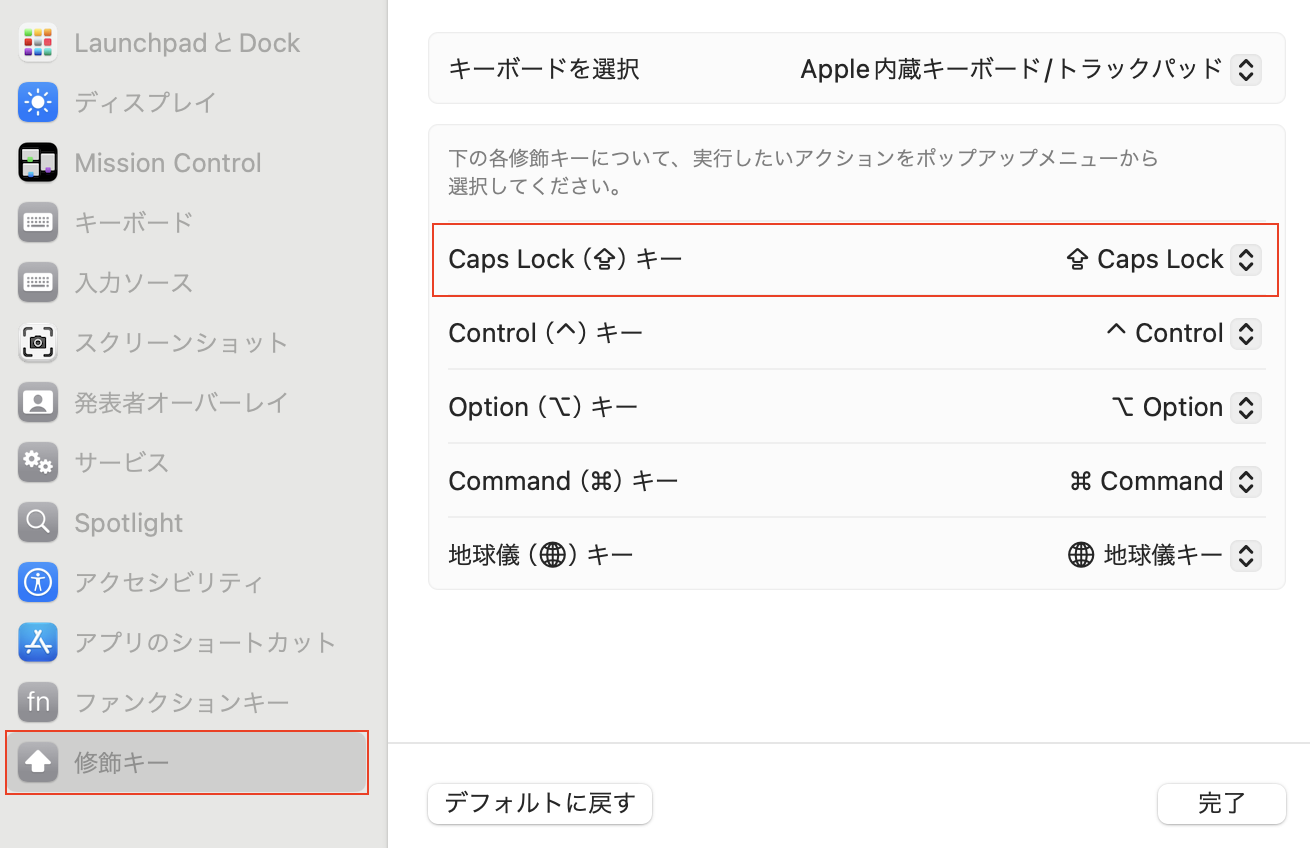
Task: Click the ディスプレイ sun icon
Action: coord(38,102)
